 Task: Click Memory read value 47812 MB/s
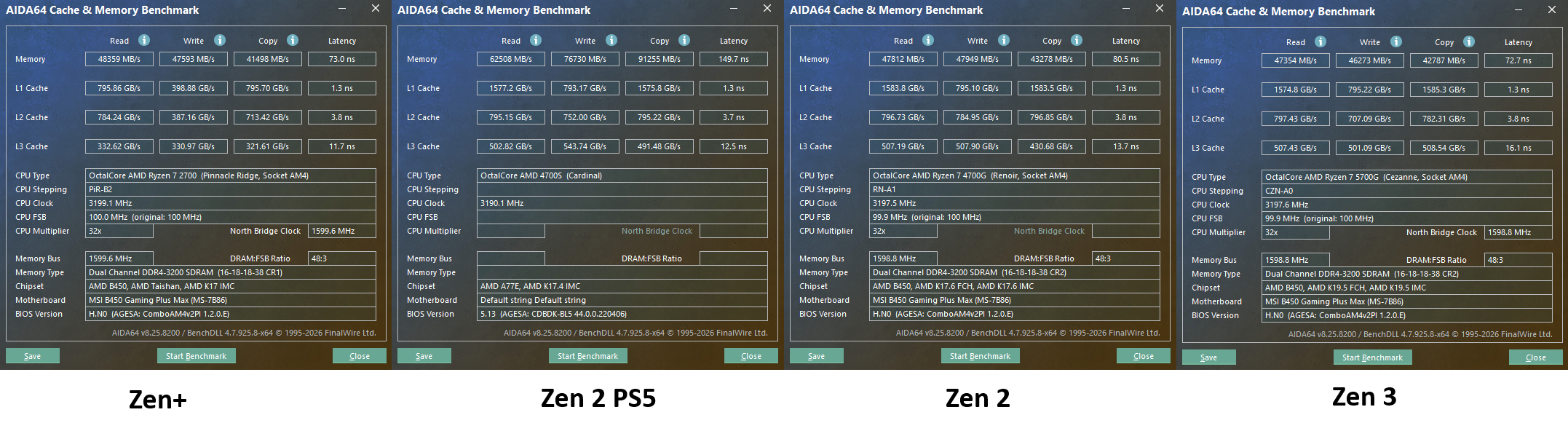[x=903, y=59]
